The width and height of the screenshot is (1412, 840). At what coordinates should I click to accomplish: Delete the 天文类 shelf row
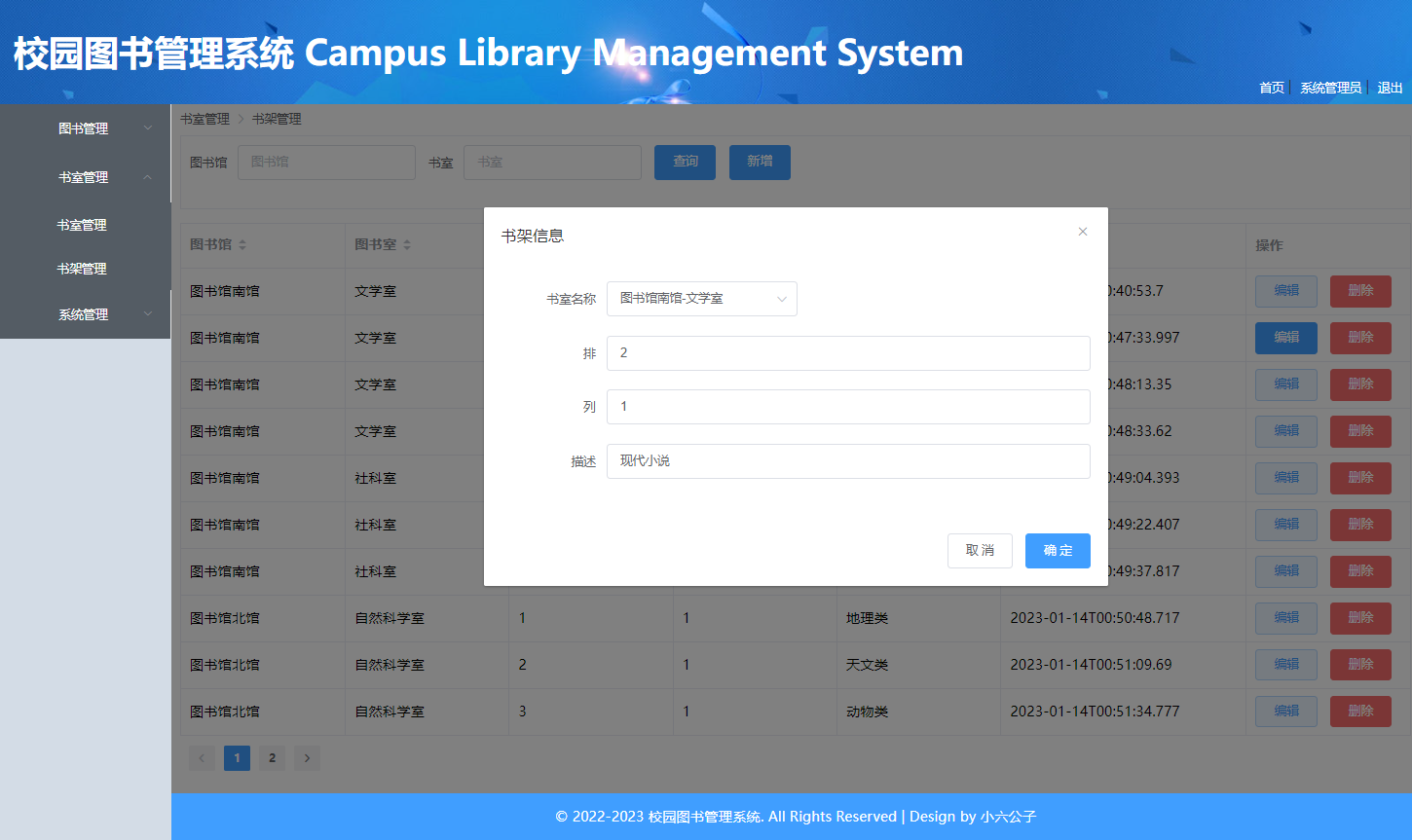click(x=1360, y=665)
